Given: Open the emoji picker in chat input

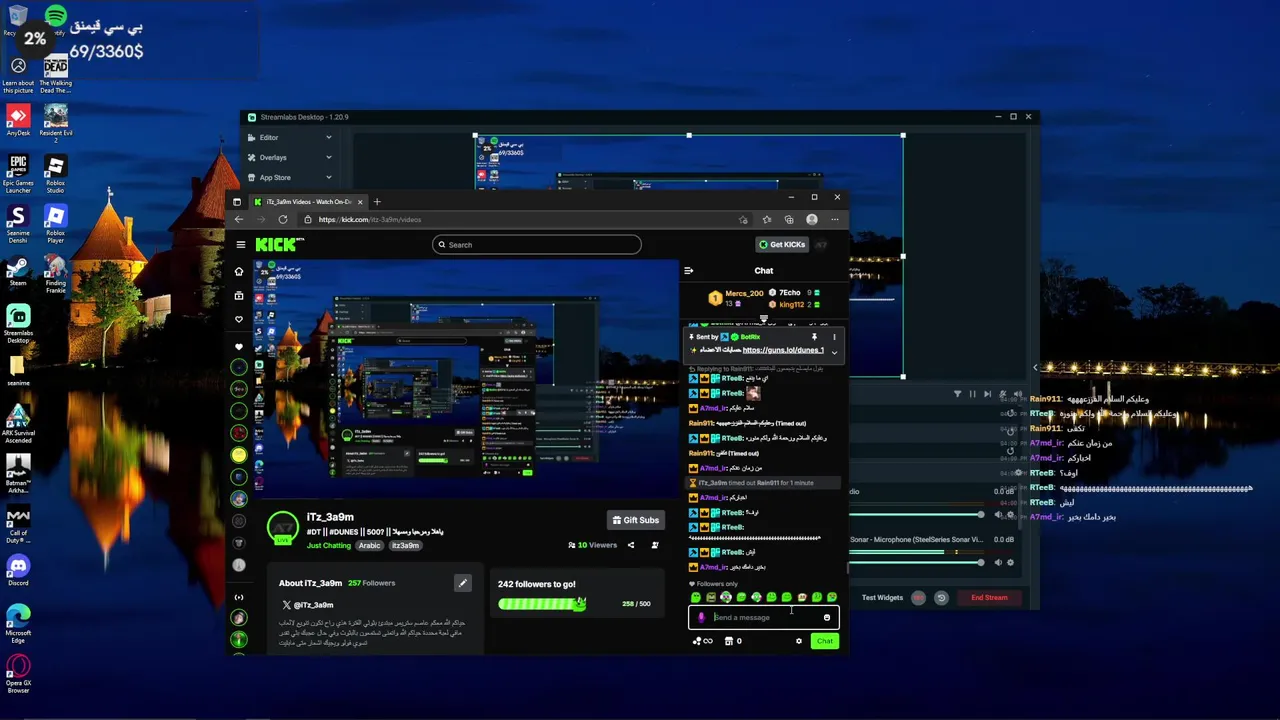Looking at the screenshot, I should 827,617.
